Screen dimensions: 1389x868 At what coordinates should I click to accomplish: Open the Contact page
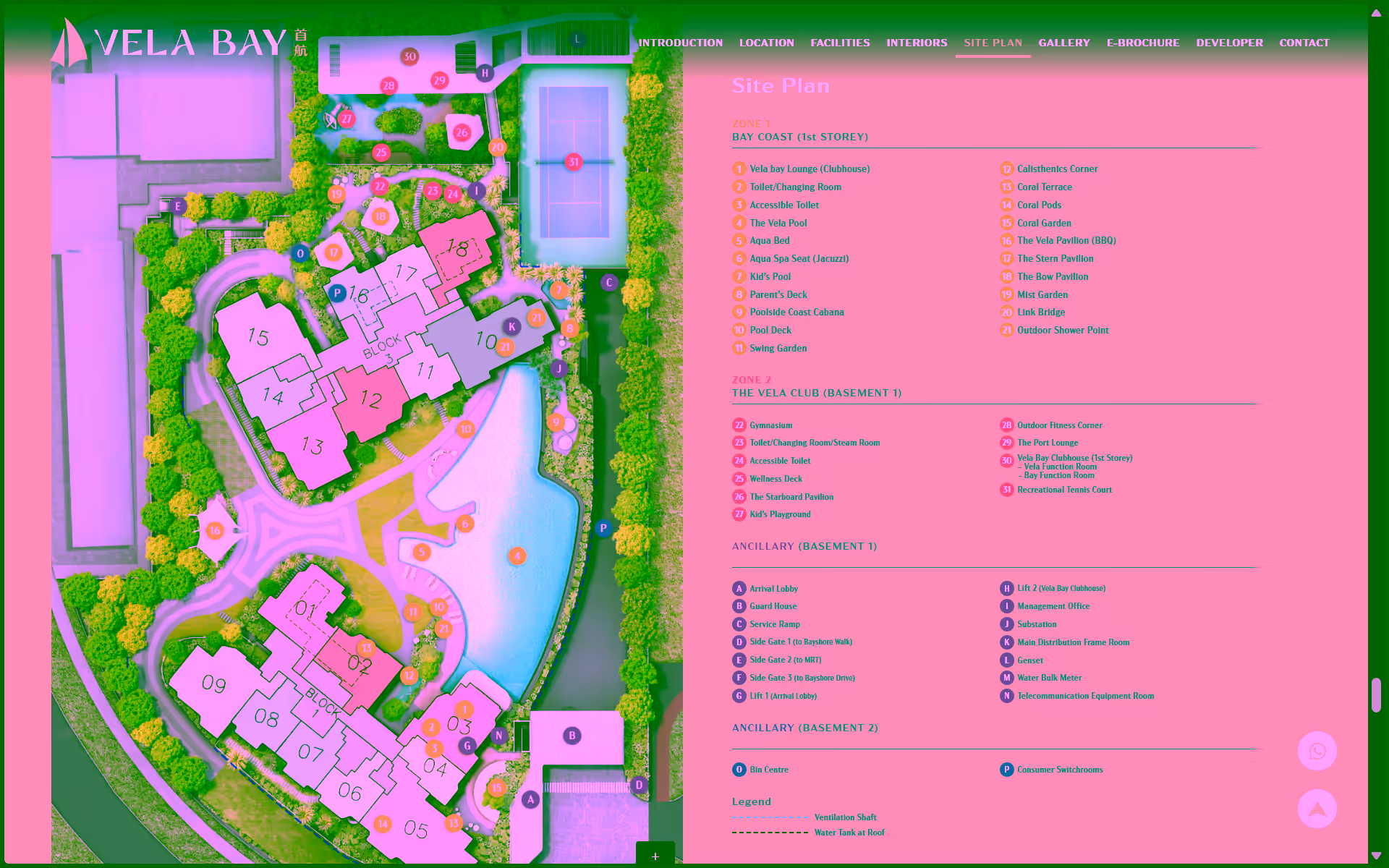pyautogui.click(x=1304, y=43)
